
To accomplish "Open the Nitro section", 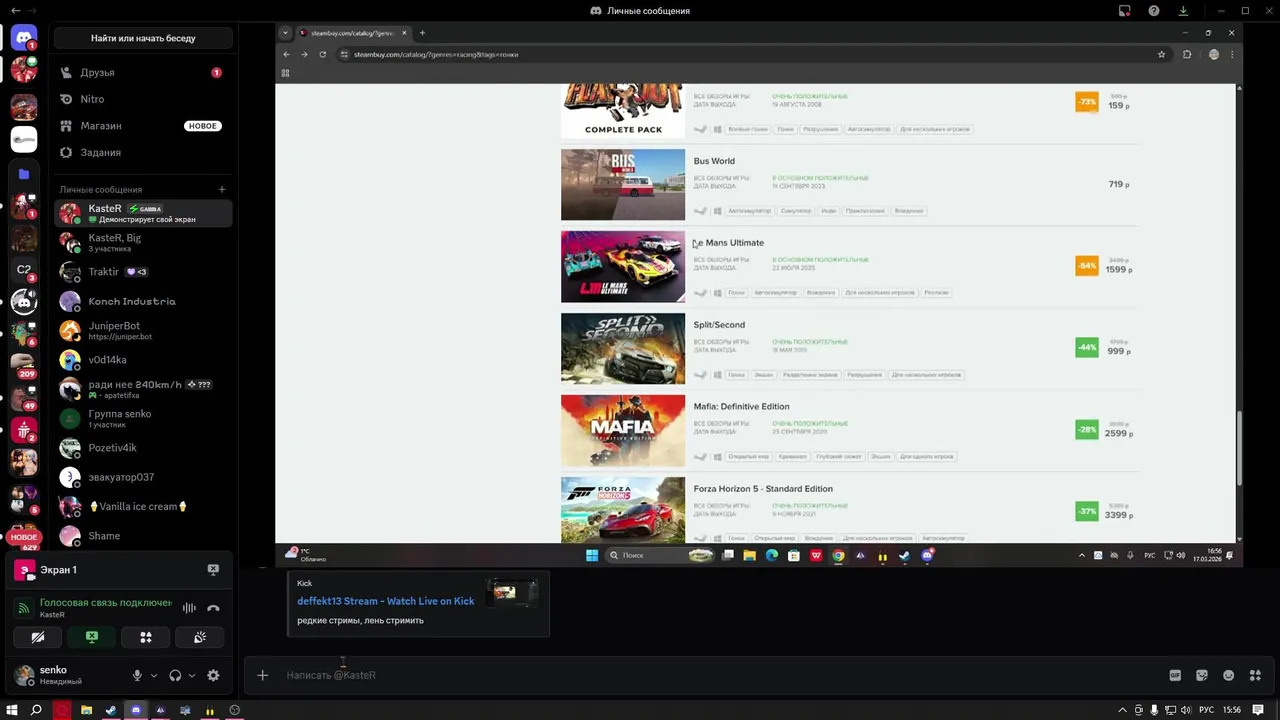I will coord(143,99).
